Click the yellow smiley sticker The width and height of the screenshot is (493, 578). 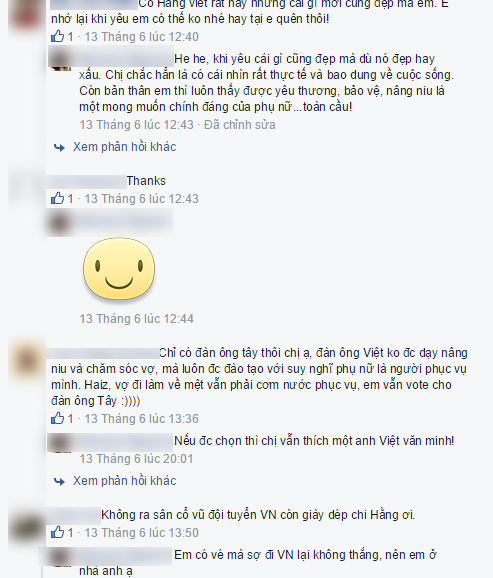pyautogui.click(x=119, y=268)
